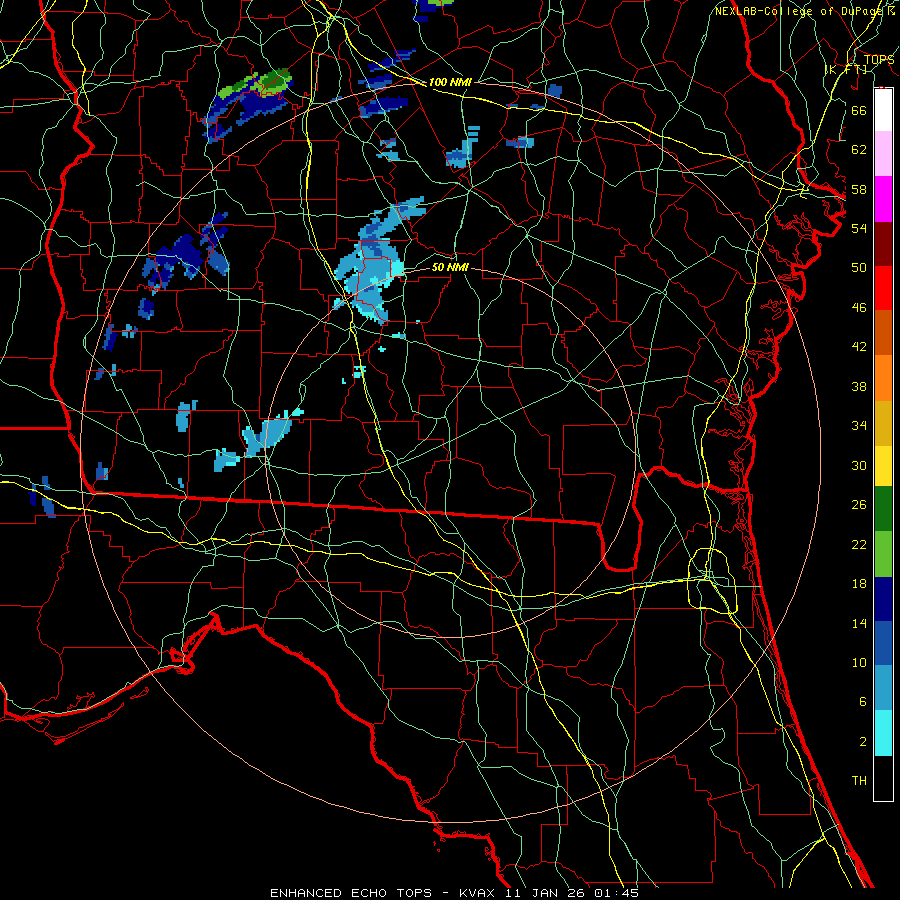Click the 26 value on the legend scale
Screen dimensions: 900x900
point(859,505)
